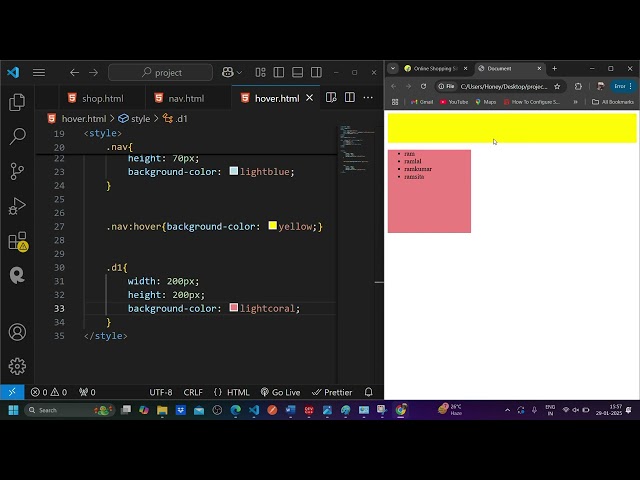Click the remote window status bar button

pos(12,392)
